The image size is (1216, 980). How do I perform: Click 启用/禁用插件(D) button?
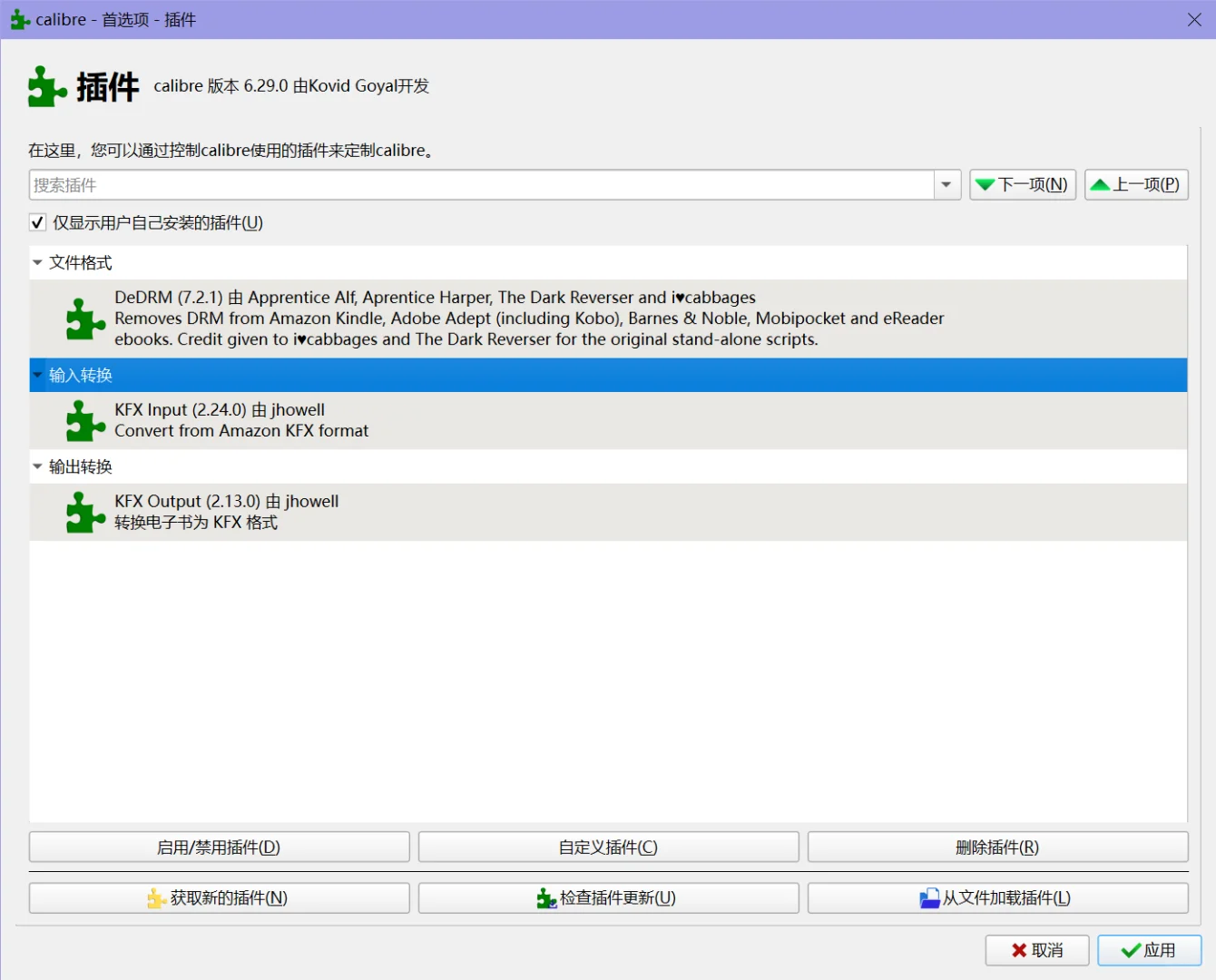pos(220,848)
